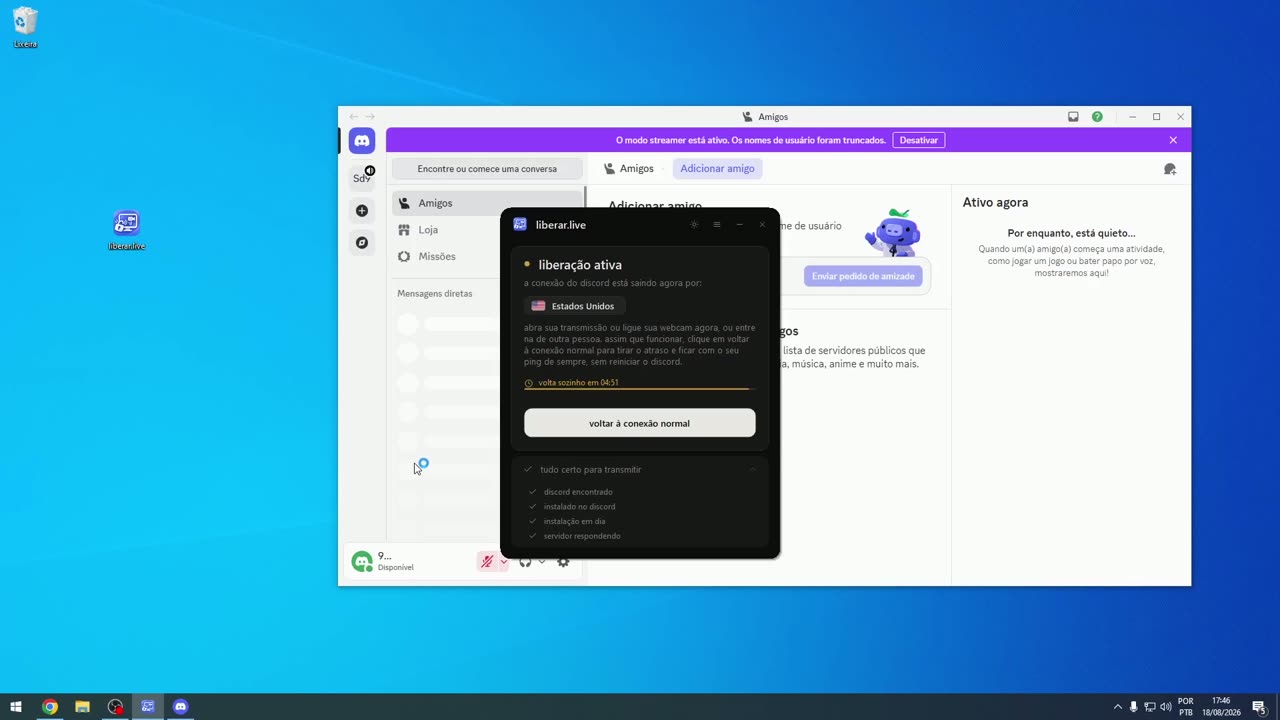The height and width of the screenshot is (720, 1280).
Task: Add a server with the plus icon
Action: pyautogui.click(x=362, y=211)
